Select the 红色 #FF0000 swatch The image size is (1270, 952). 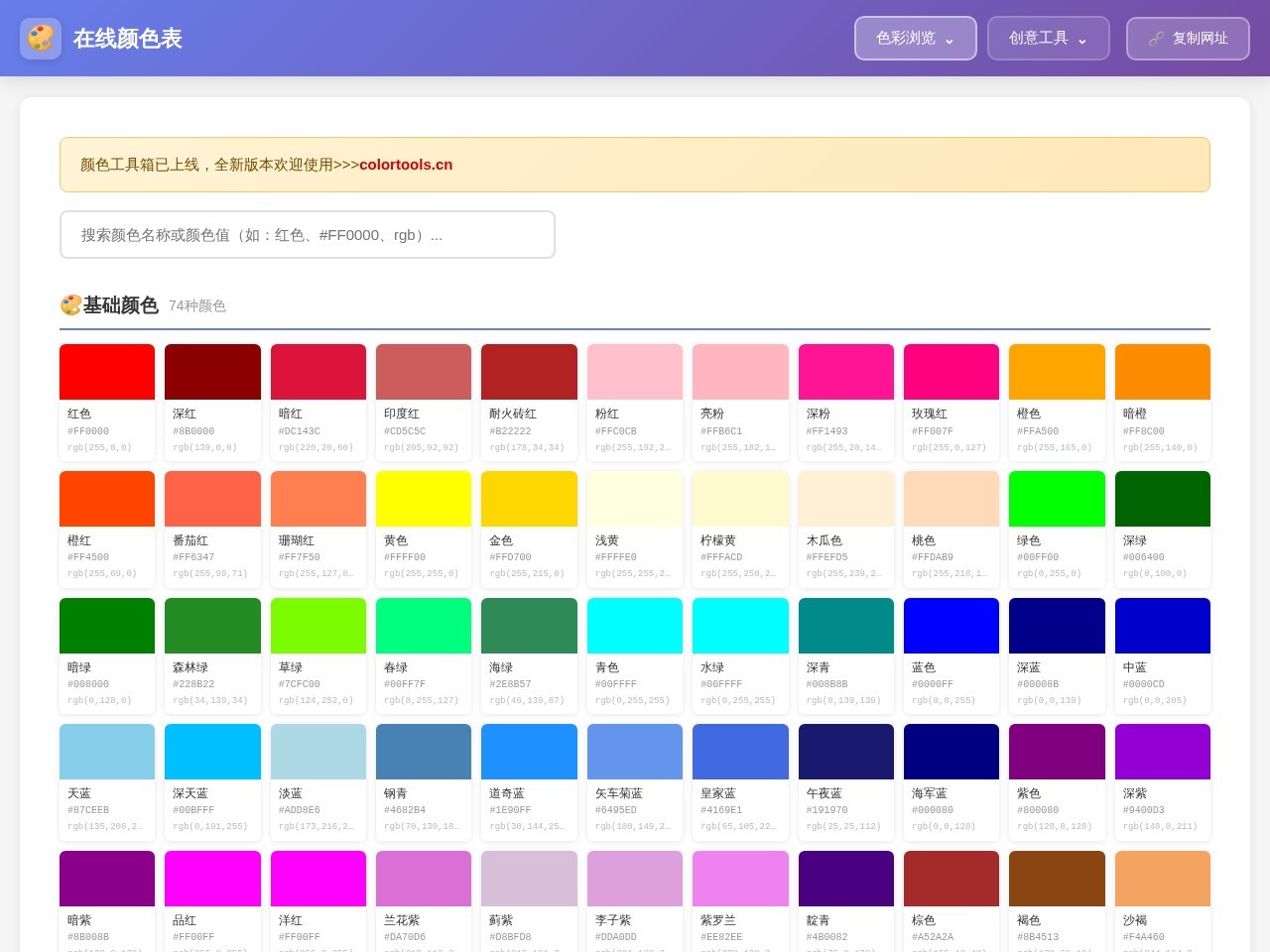tap(107, 403)
